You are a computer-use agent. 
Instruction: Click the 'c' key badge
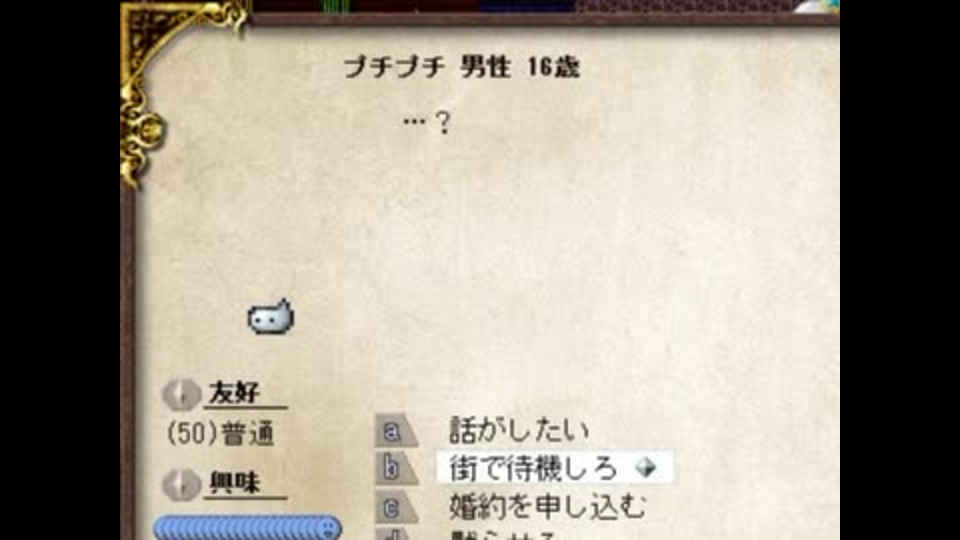coord(396,507)
